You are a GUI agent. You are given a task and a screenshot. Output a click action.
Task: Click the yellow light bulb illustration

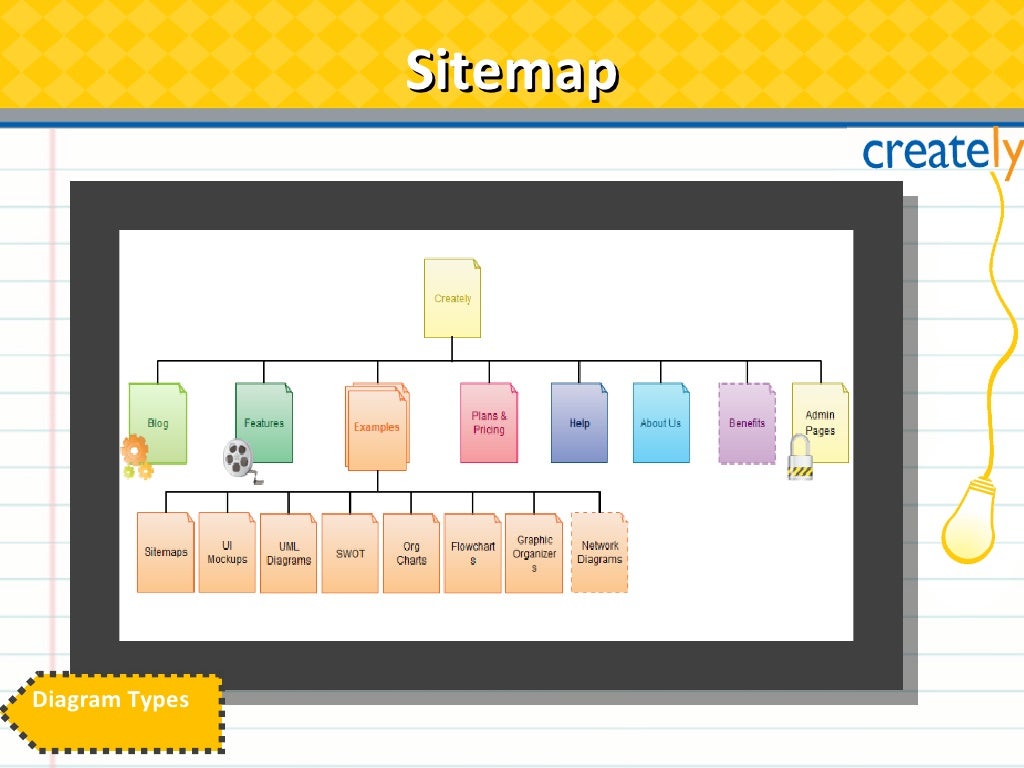coord(970,520)
